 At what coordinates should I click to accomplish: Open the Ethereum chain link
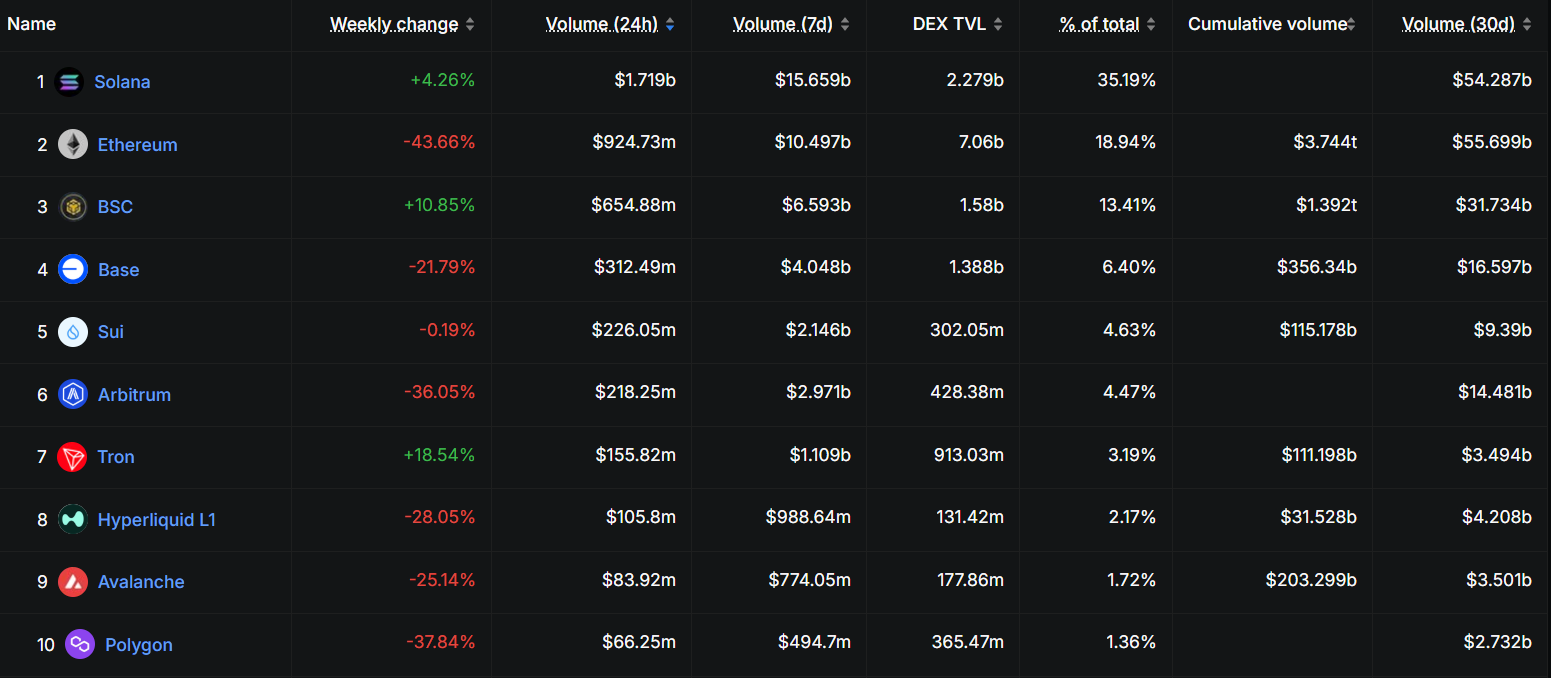coord(138,145)
